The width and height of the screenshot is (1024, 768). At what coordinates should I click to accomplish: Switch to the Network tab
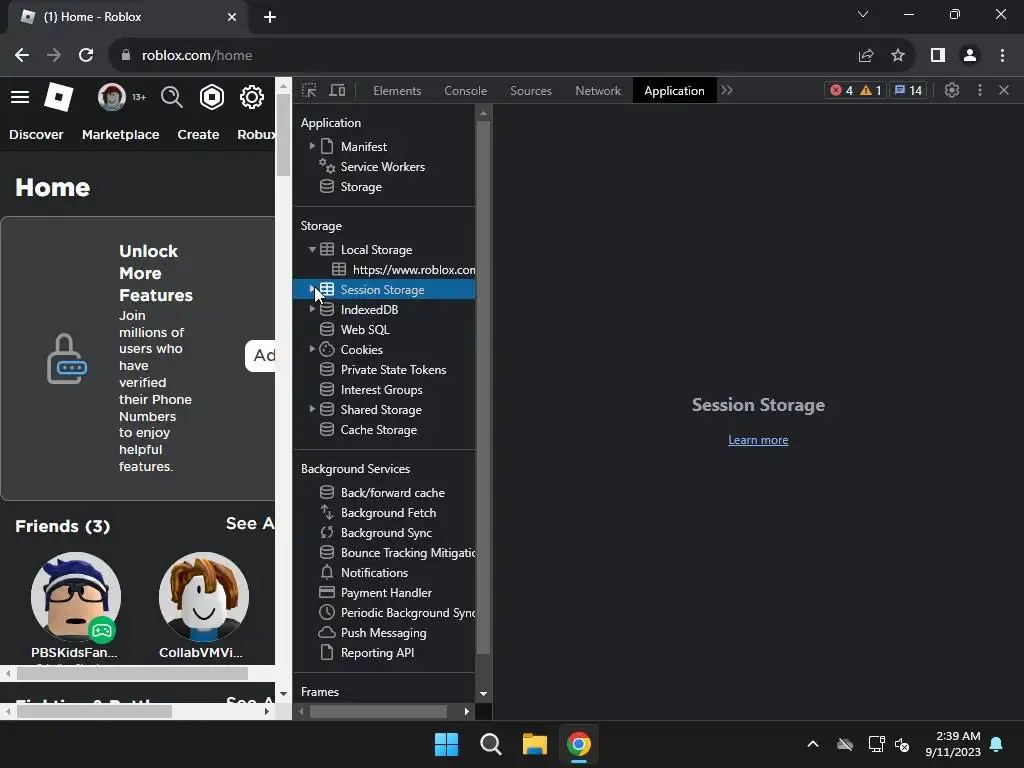[598, 91]
